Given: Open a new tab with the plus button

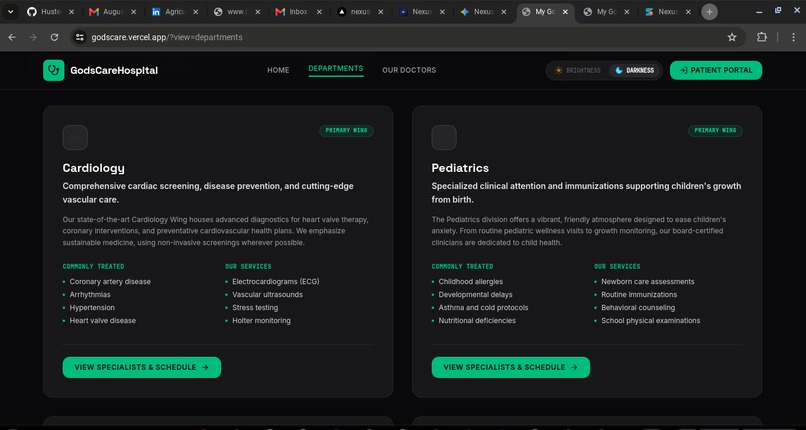Looking at the screenshot, I should point(709,12).
